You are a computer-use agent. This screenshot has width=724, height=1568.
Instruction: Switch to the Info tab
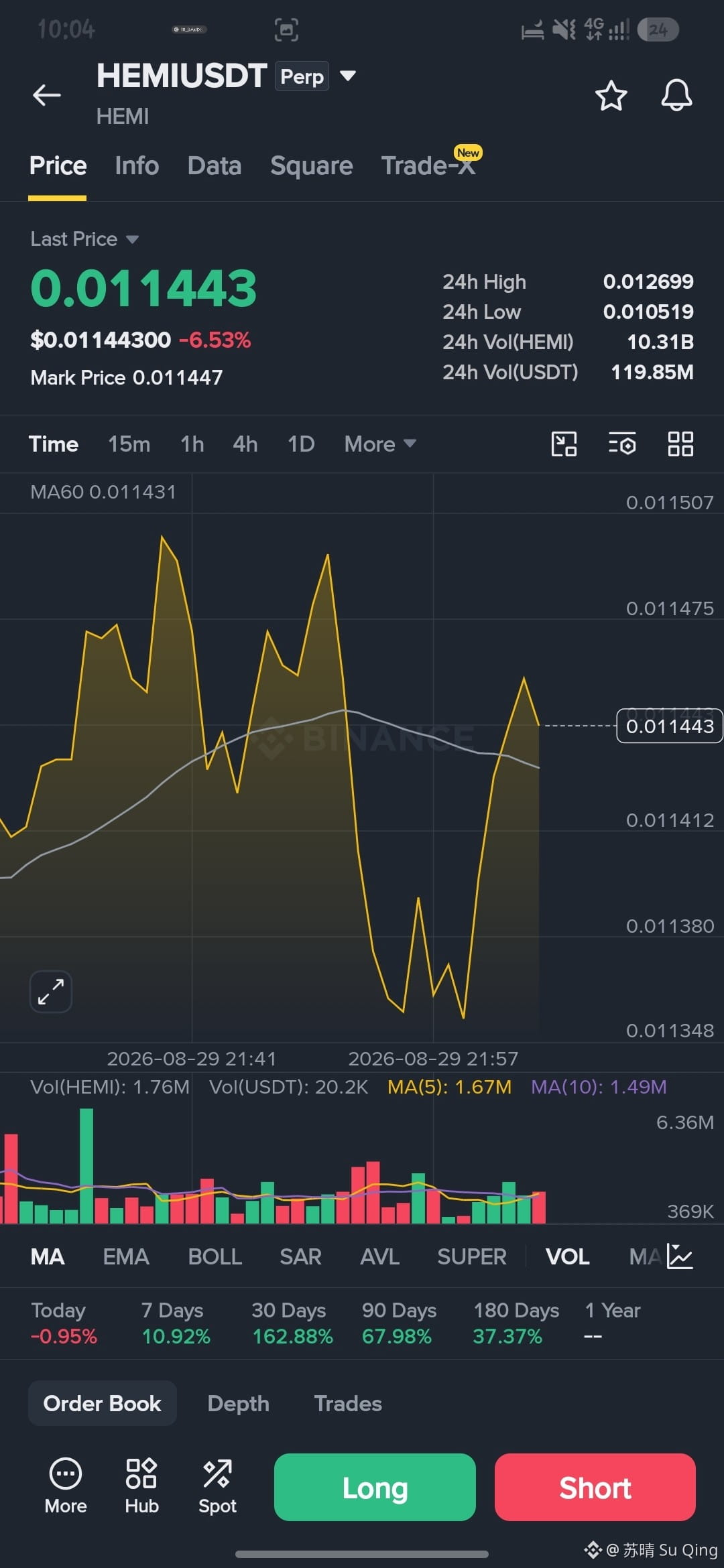(137, 166)
